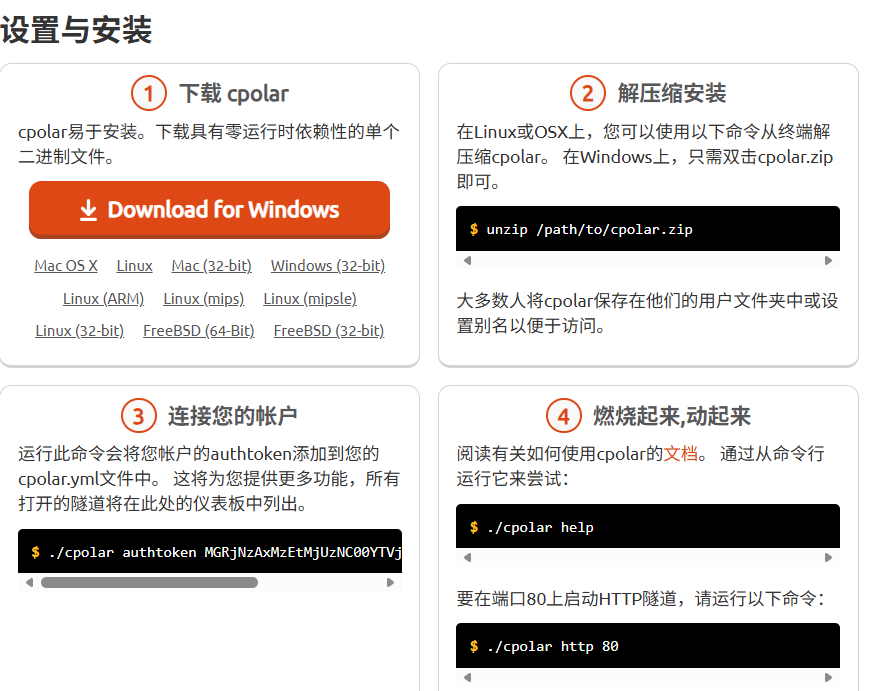
Task: Open the Linux (ARM) download link
Action: [x=103, y=299]
